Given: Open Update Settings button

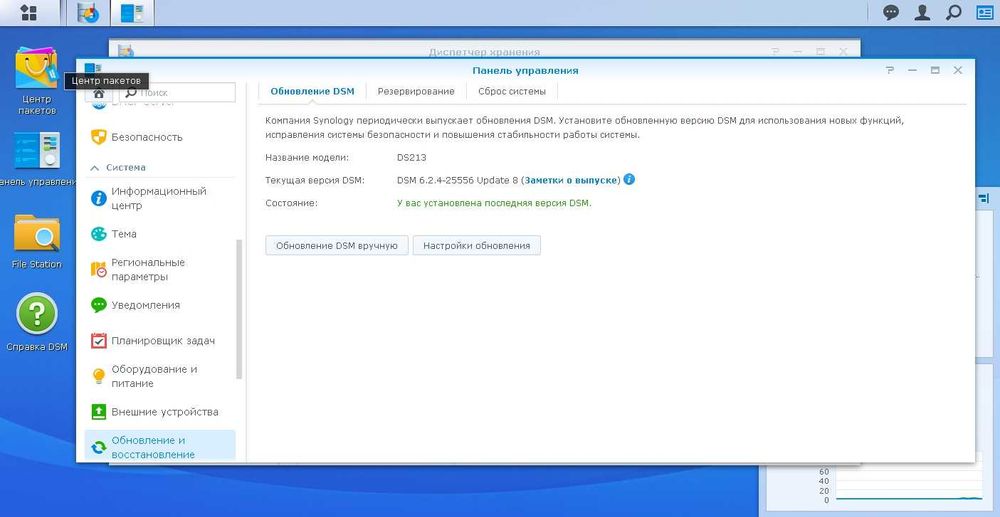Looking at the screenshot, I should point(476,245).
